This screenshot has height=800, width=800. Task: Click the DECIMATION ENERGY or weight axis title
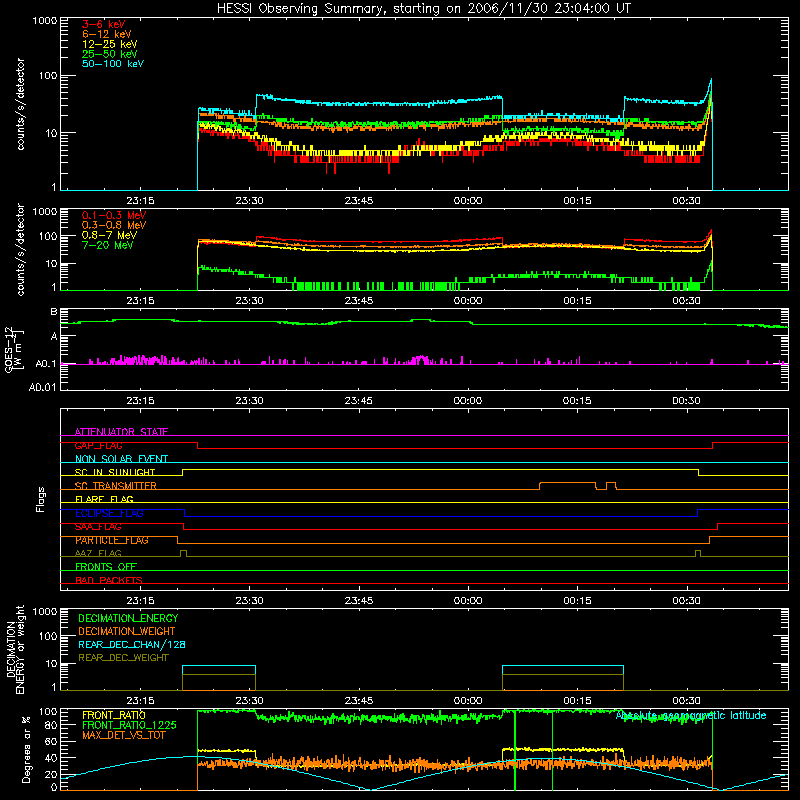tap(15, 649)
